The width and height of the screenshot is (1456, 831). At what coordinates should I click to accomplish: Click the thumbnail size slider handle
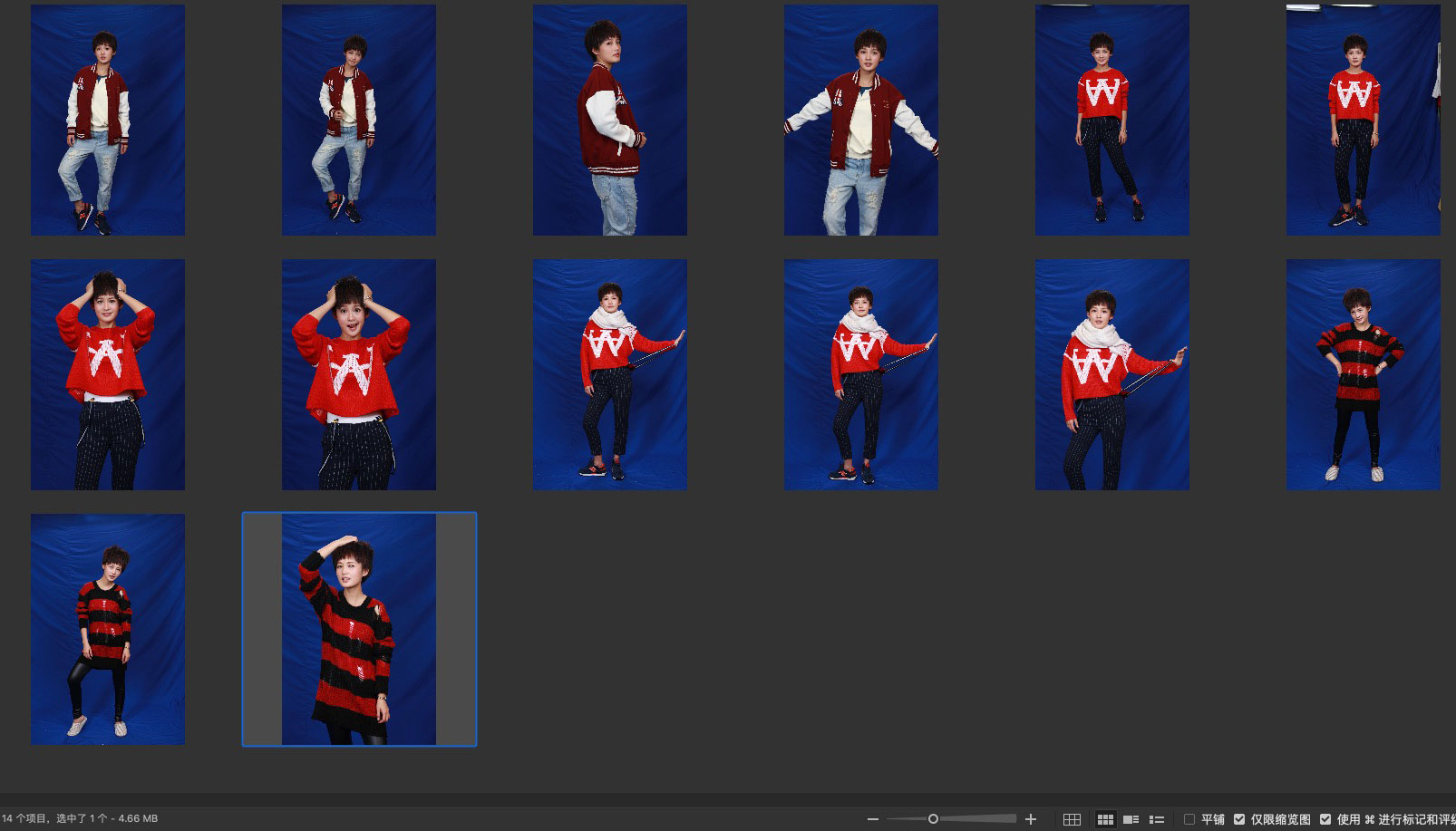click(933, 819)
